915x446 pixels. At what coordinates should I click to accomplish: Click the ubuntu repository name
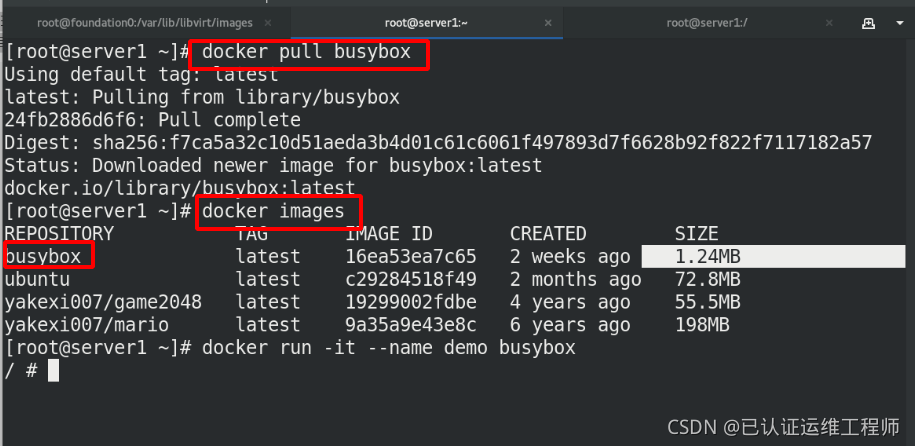coord(37,279)
